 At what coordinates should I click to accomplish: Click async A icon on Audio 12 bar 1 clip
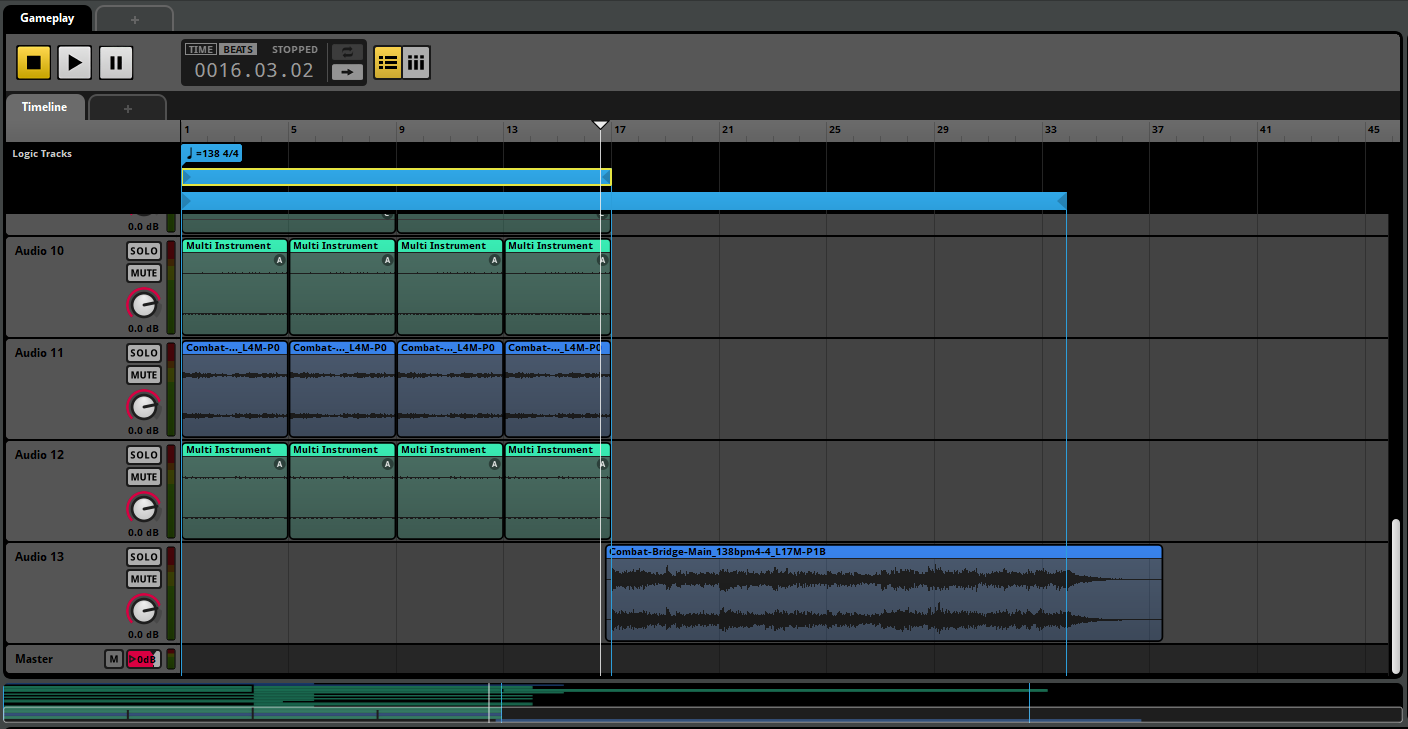[x=279, y=464]
